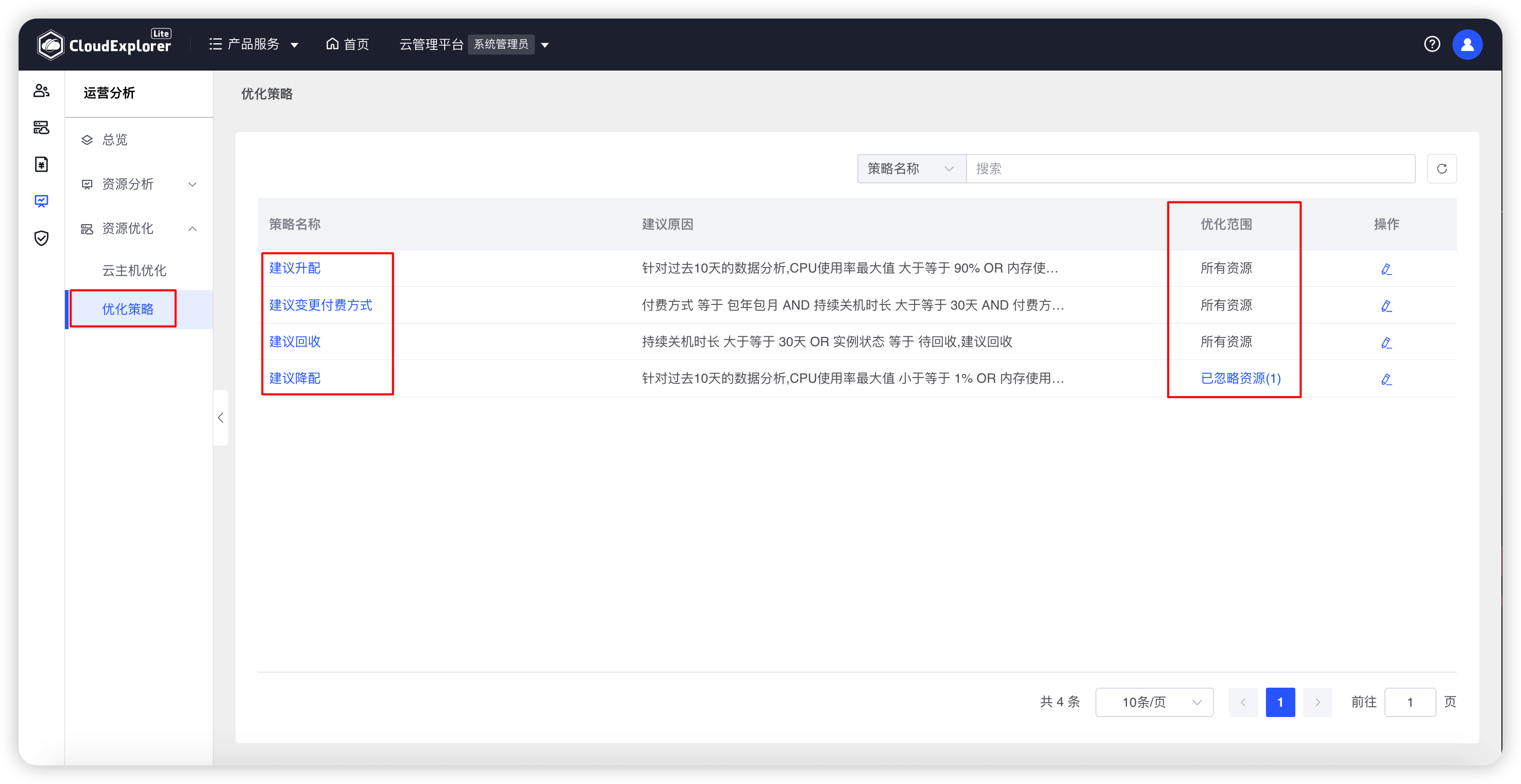1521x784 pixels.
Task: Click the 共 4 条 total count
Action: (x=1060, y=702)
